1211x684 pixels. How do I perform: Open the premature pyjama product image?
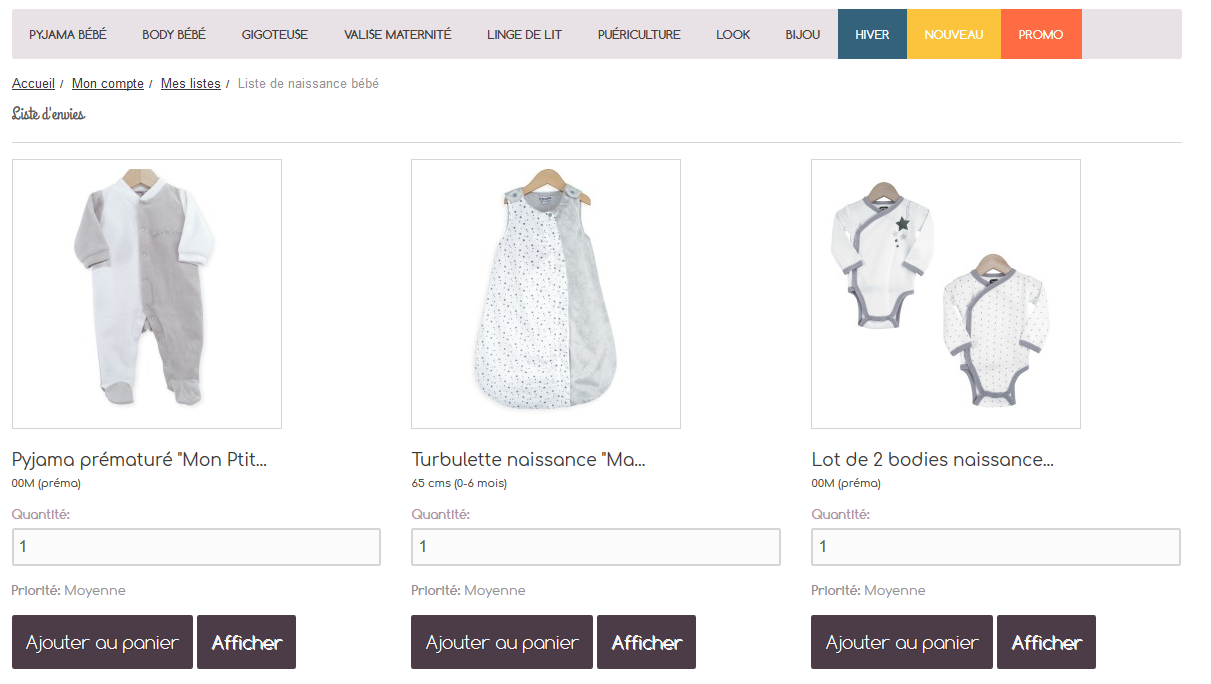[147, 294]
